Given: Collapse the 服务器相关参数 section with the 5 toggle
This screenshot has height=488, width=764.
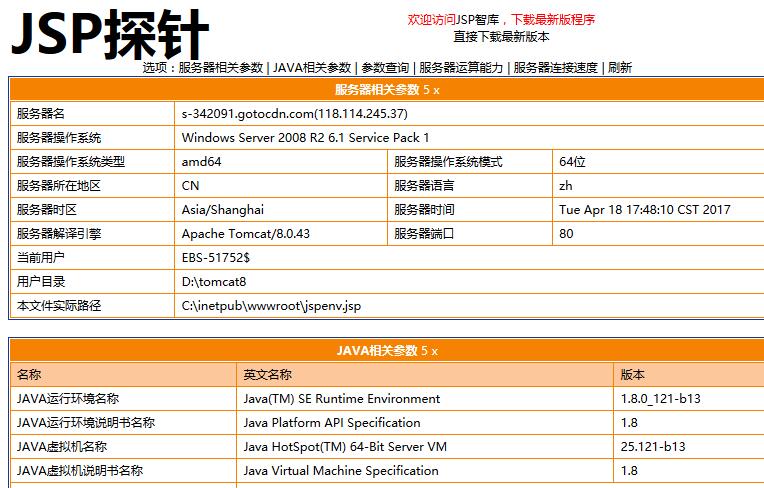Looking at the screenshot, I should tap(426, 89).
